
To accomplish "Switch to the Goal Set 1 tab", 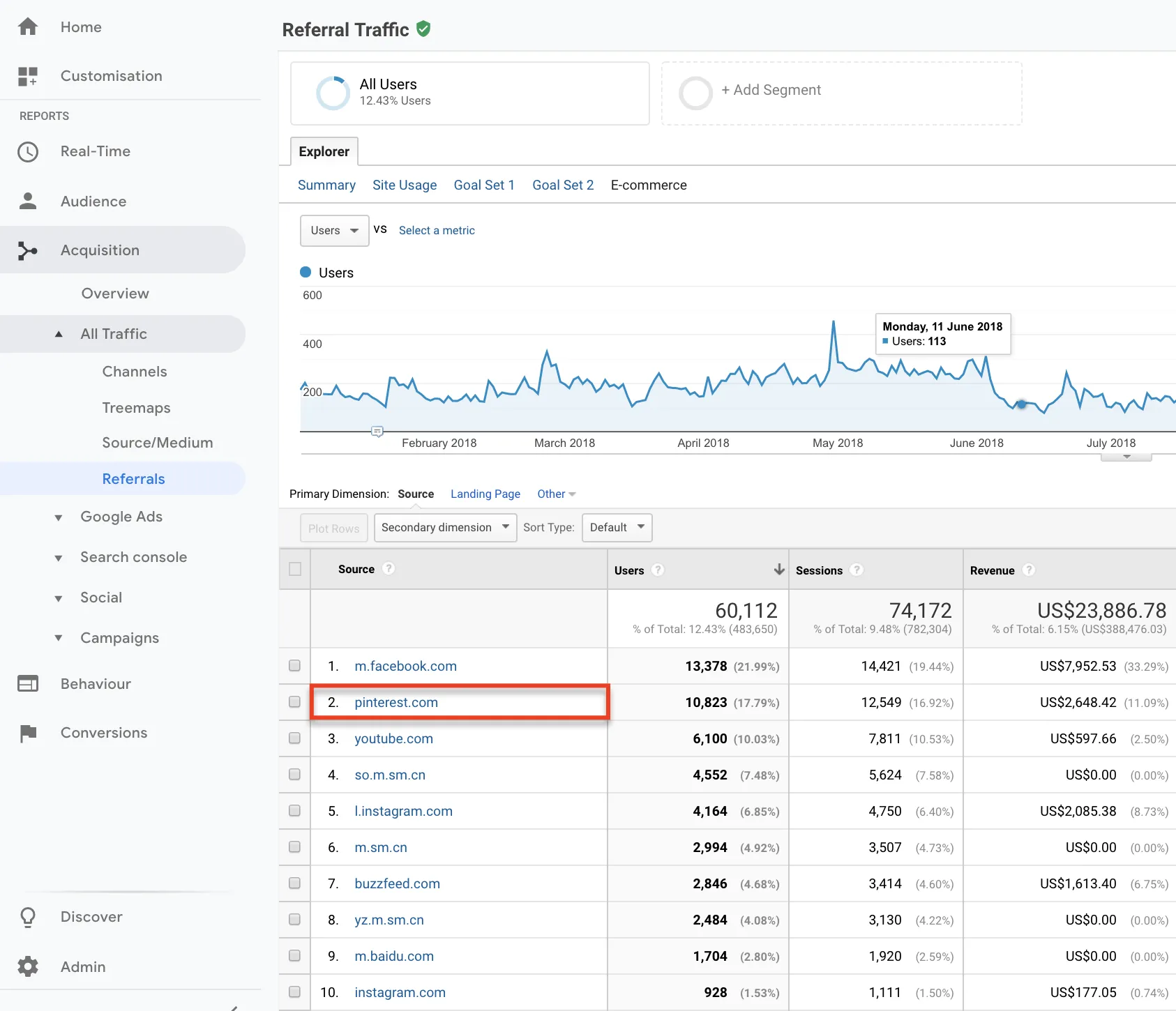I will (x=484, y=185).
